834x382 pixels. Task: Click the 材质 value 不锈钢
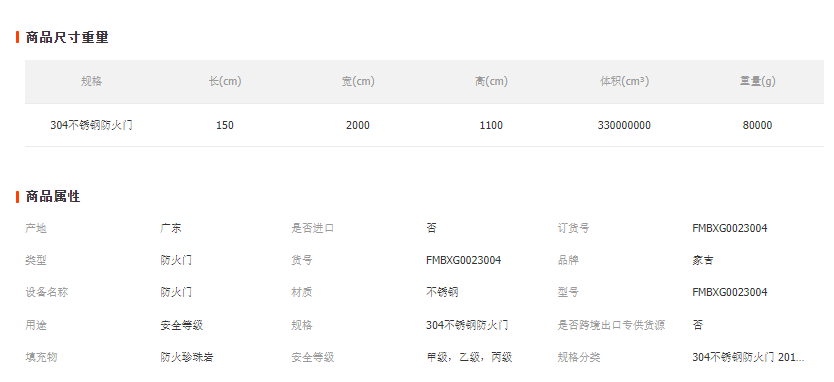(442, 292)
